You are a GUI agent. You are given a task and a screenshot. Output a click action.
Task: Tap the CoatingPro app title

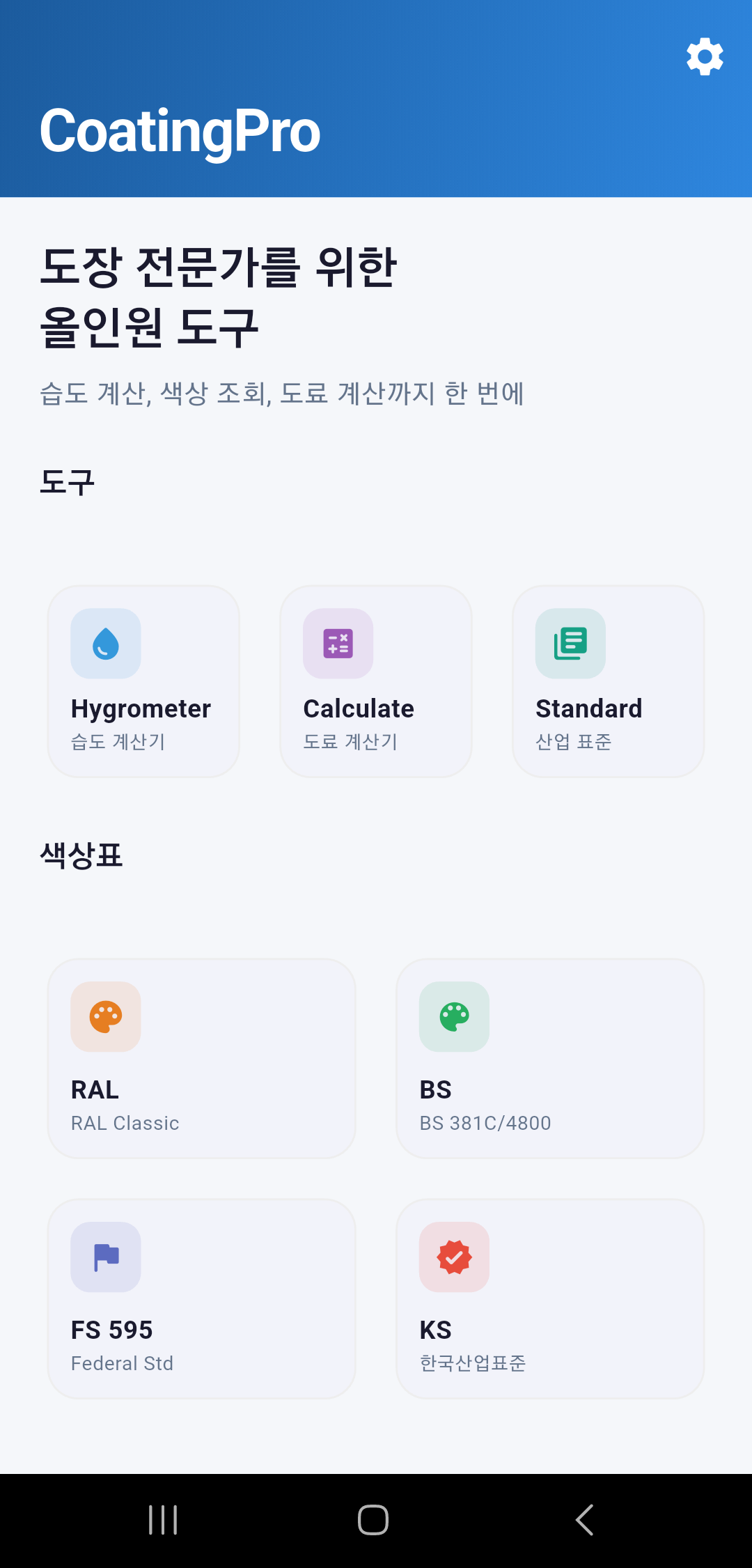(180, 131)
